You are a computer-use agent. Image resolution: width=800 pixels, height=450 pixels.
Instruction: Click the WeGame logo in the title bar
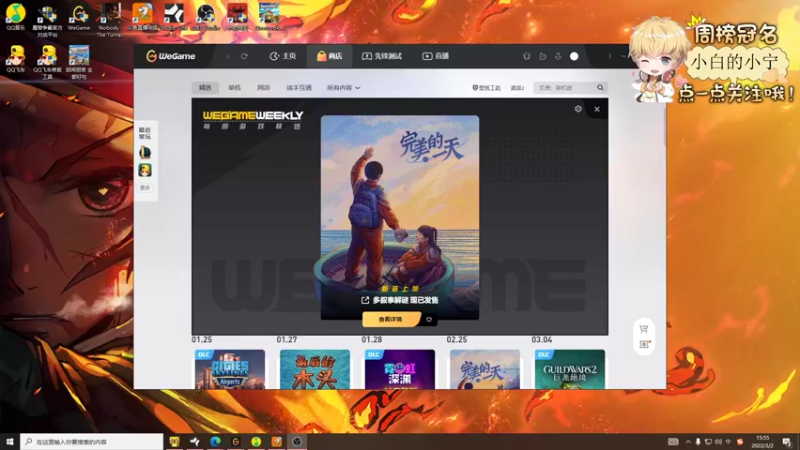point(170,56)
